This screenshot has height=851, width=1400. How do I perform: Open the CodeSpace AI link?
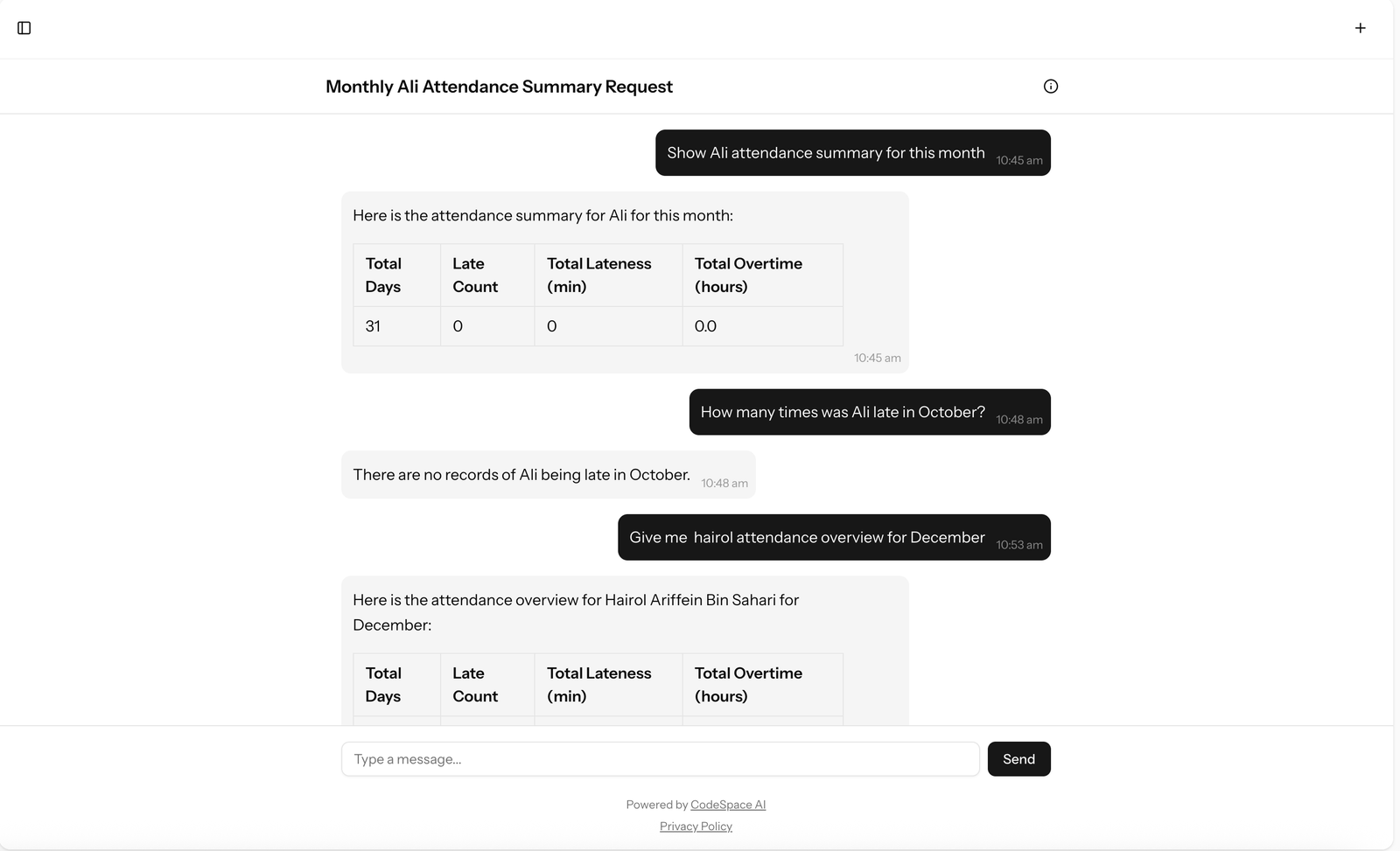click(728, 805)
